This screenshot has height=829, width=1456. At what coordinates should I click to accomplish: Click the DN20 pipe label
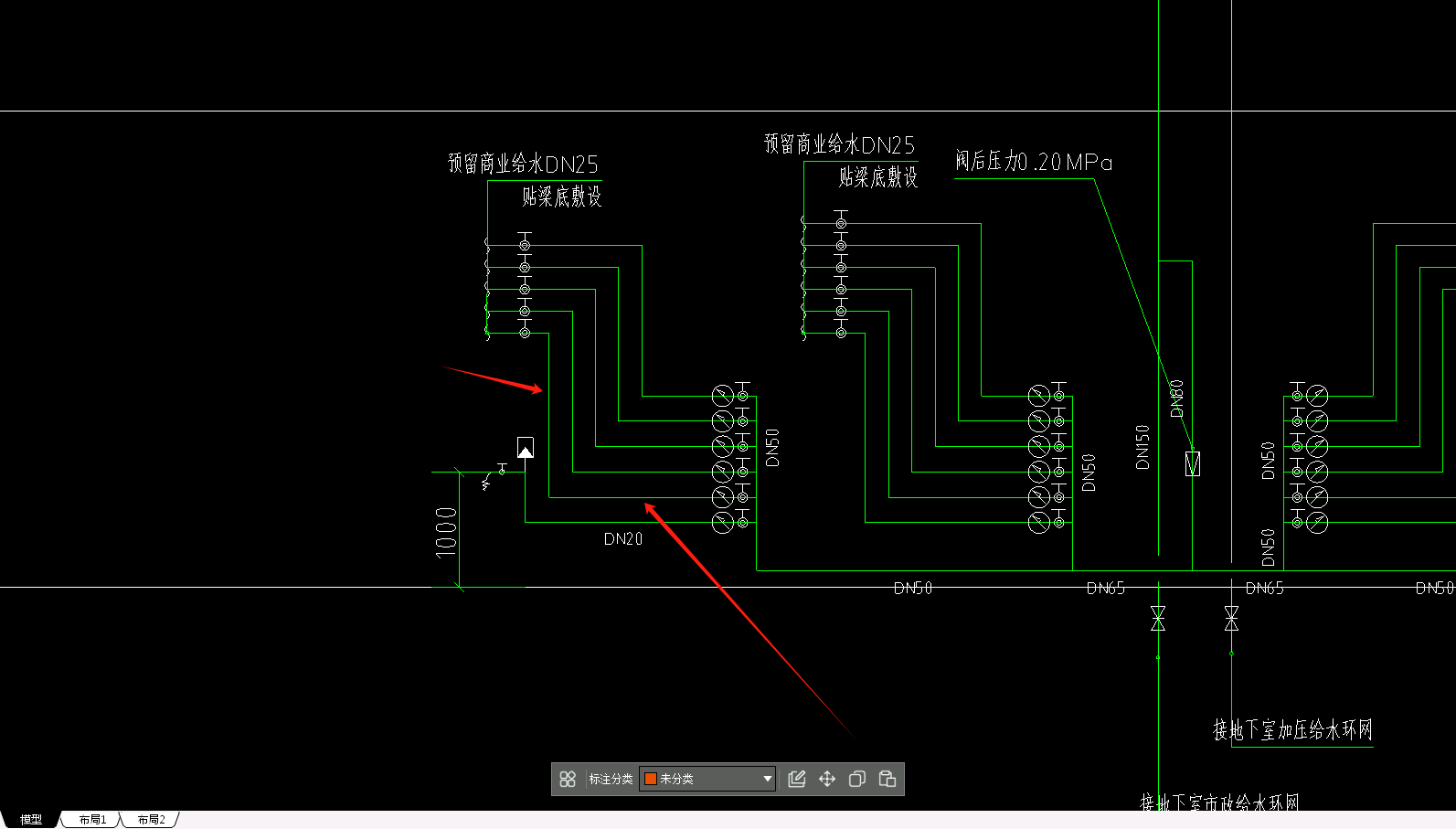coord(623,539)
